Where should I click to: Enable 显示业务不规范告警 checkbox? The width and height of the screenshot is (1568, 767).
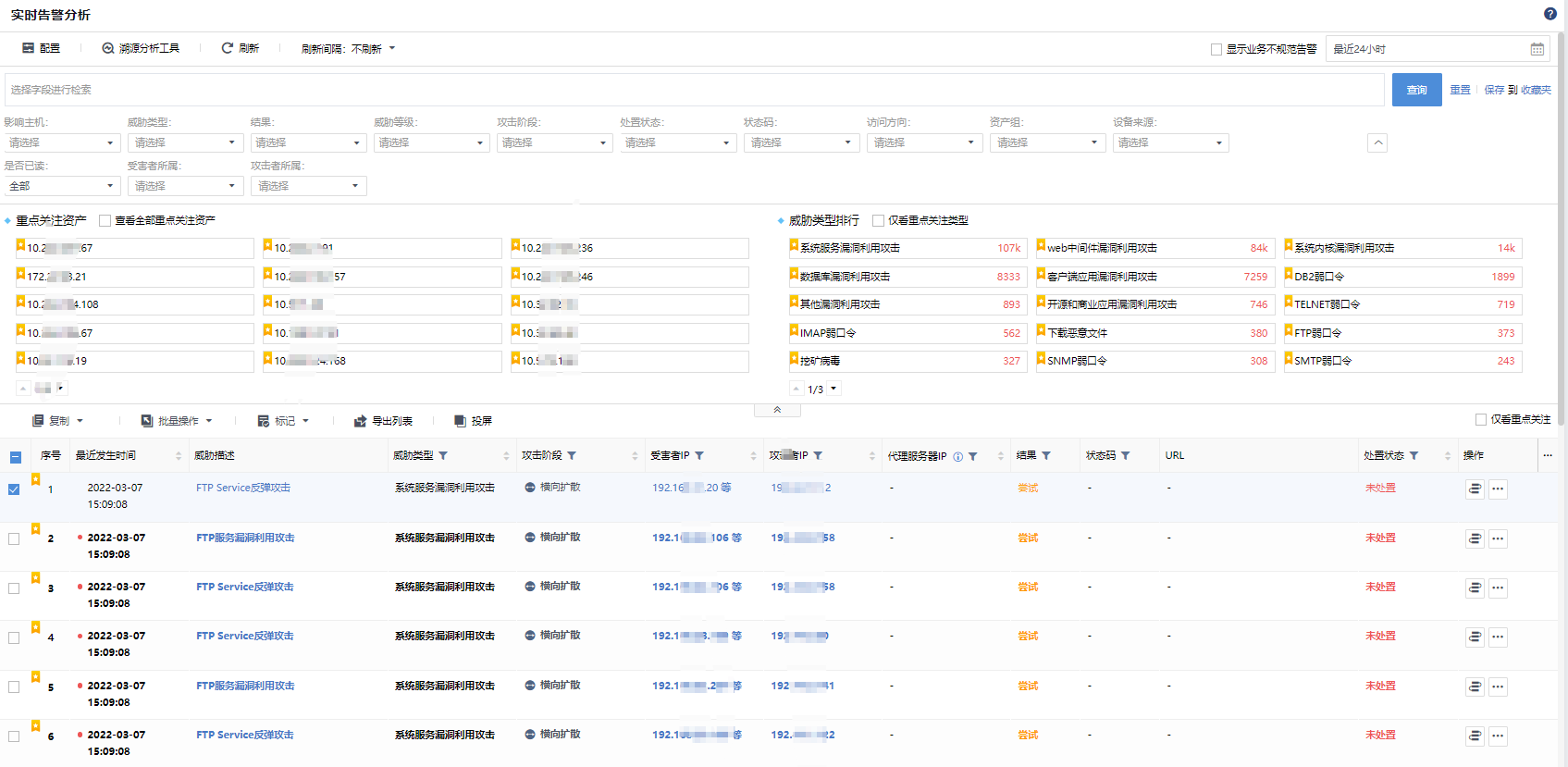pos(1216,49)
